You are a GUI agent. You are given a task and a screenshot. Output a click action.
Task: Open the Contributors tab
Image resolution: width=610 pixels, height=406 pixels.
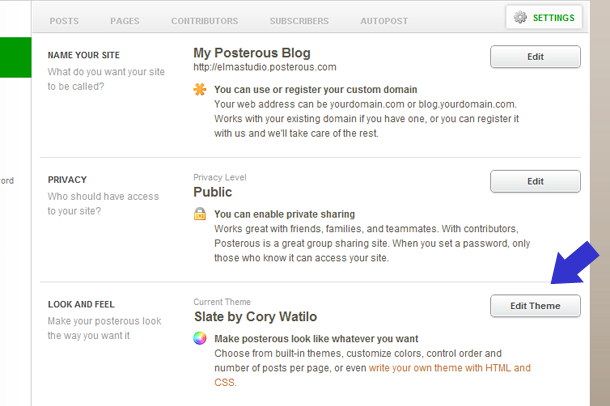tap(205, 21)
